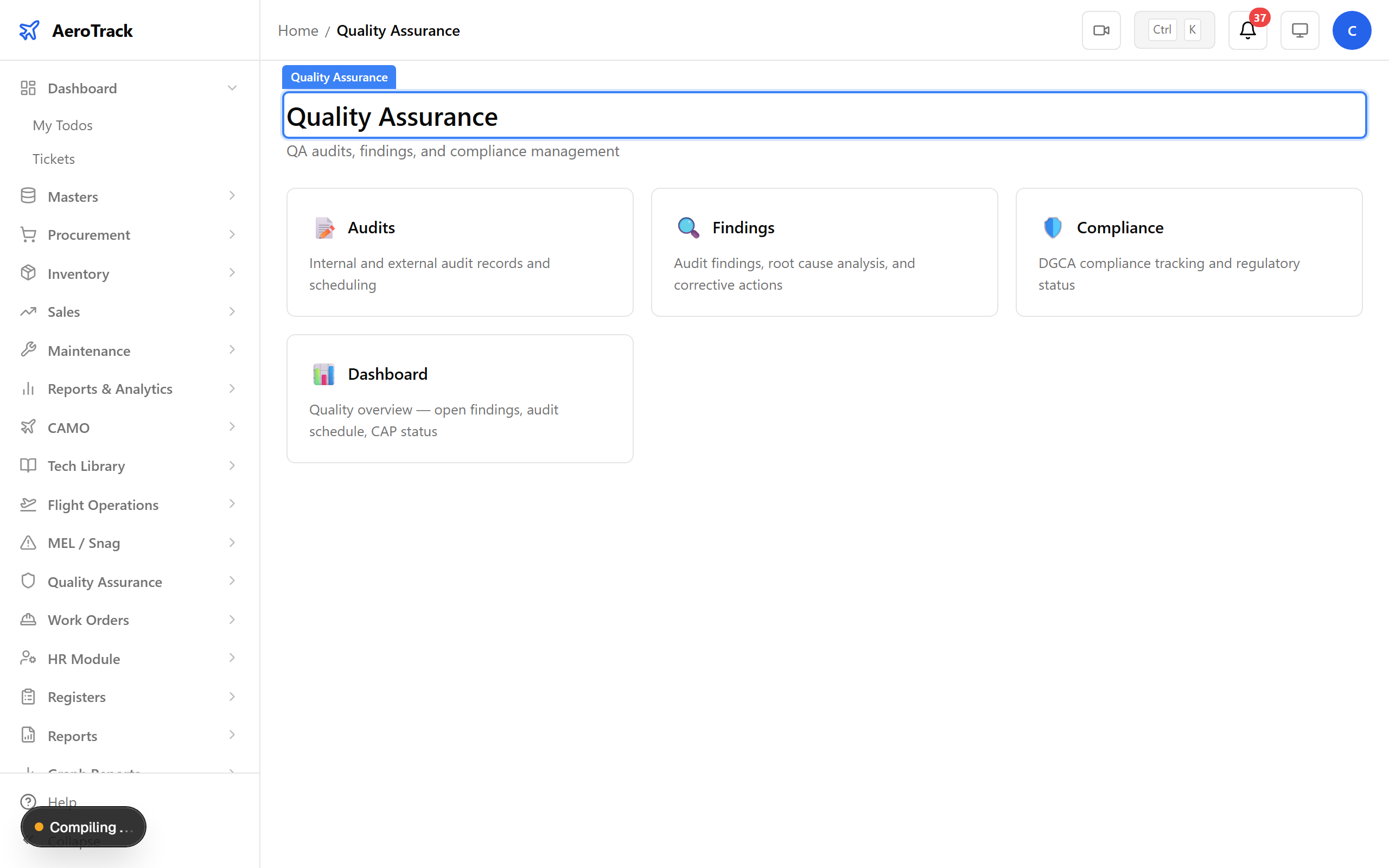Expand the Inventory sidebar section
Viewport: 1389px width, 868px height.
(x=232, y=273)
